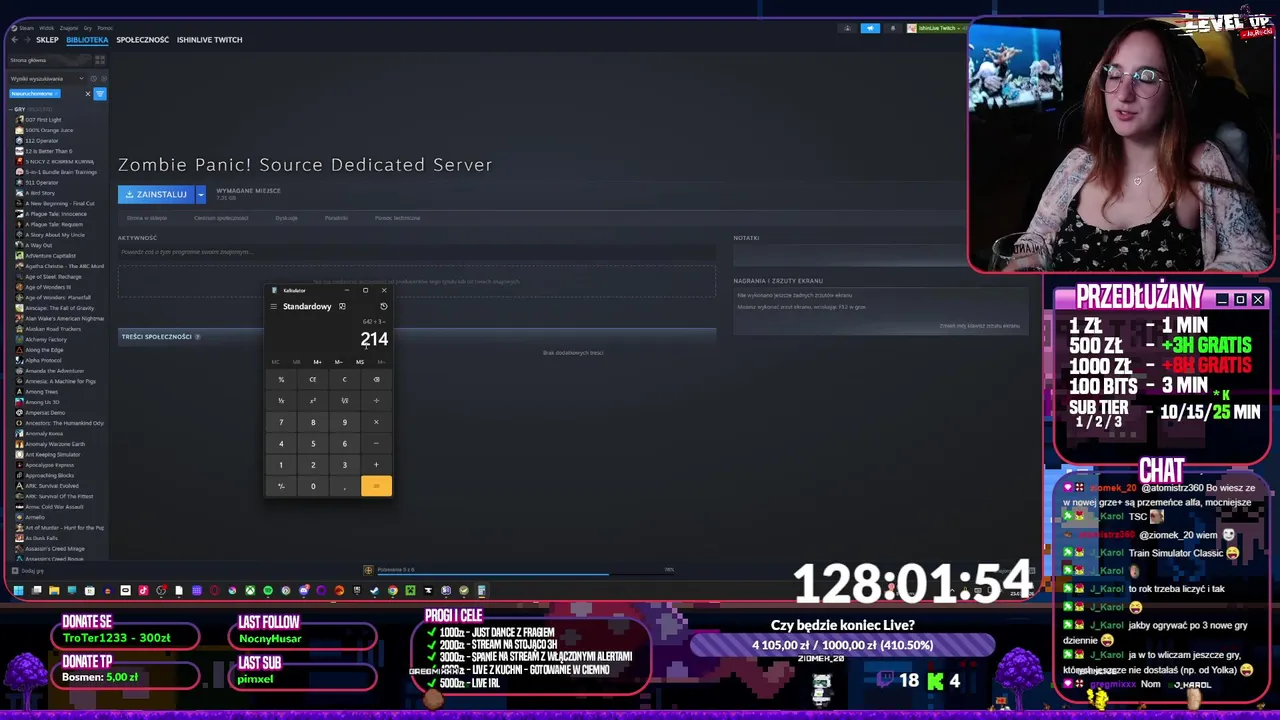Image resolution: width=1280 pixels, height=720 pixels.
Task: Open Strona w sklepie link
Action: pyautogui.click(x=147, y=218)
